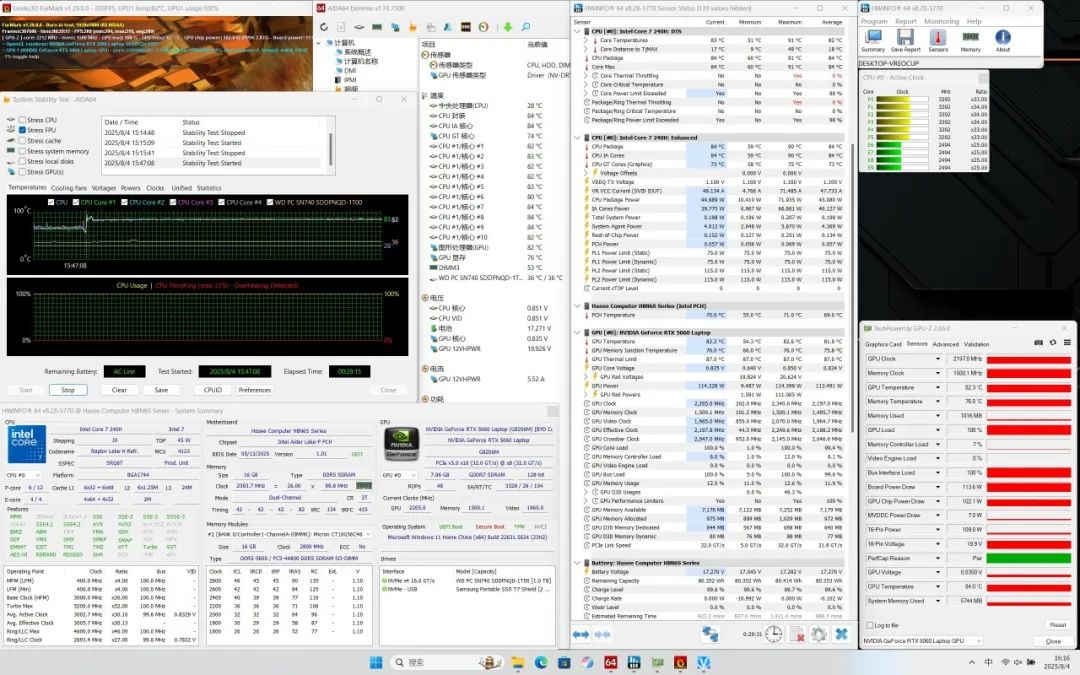Open the GPU-Z hamburger menu icon
The width and height of the screenshot is (1080, 675).
pos(1067,342)
